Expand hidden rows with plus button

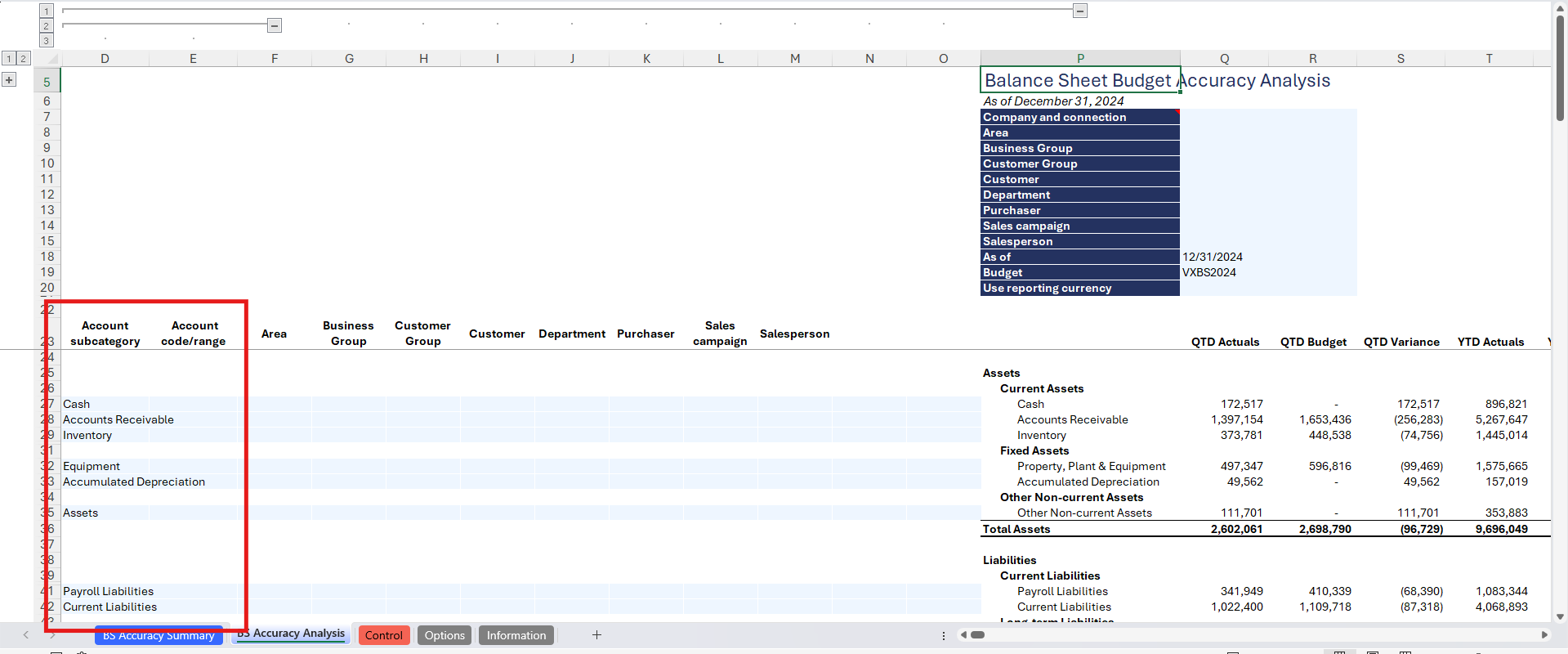coord(9,79)
